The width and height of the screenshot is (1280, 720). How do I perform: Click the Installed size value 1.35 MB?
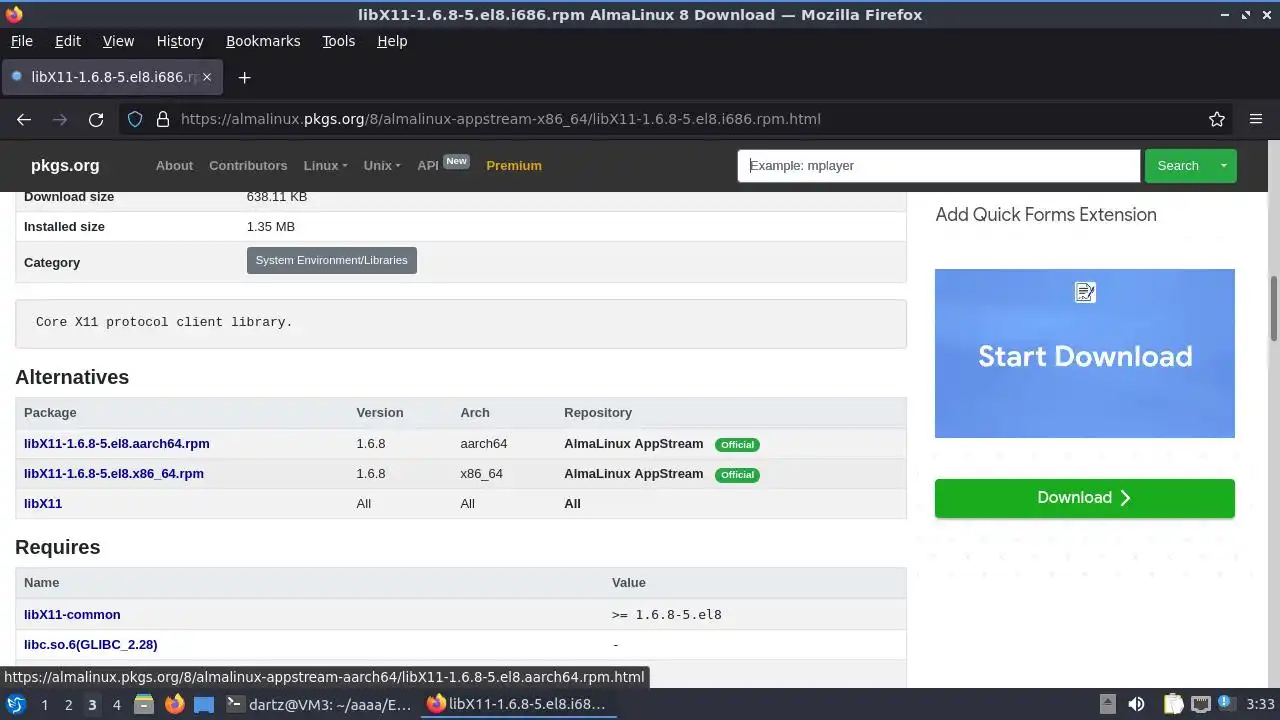click(271, 227)
